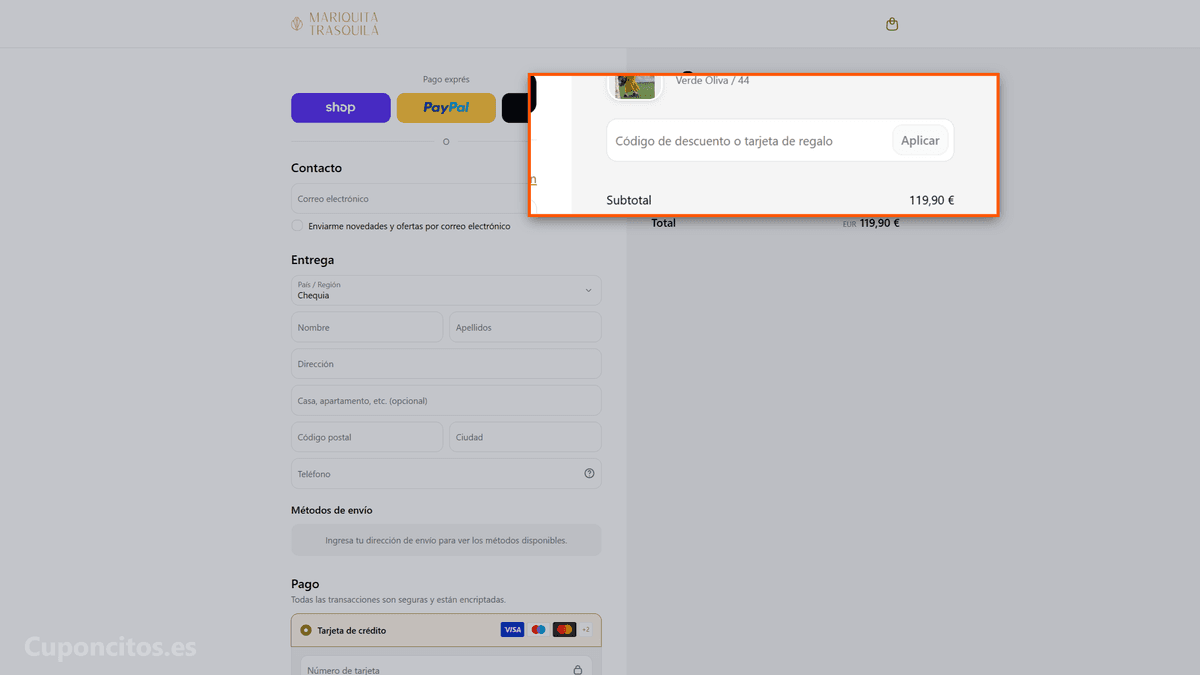Click the padlock icon in card number field
Viewport: 1200px width, 675px height.
click(578, 670)
